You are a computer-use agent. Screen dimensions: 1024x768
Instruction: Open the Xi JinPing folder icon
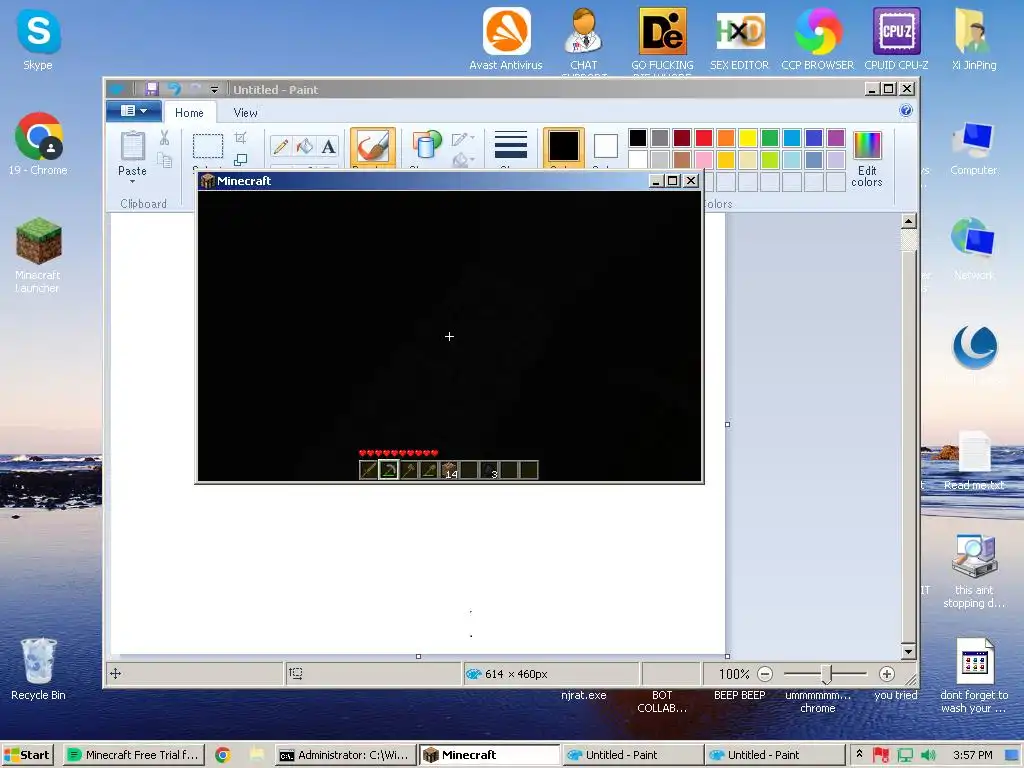pos(974,39)
